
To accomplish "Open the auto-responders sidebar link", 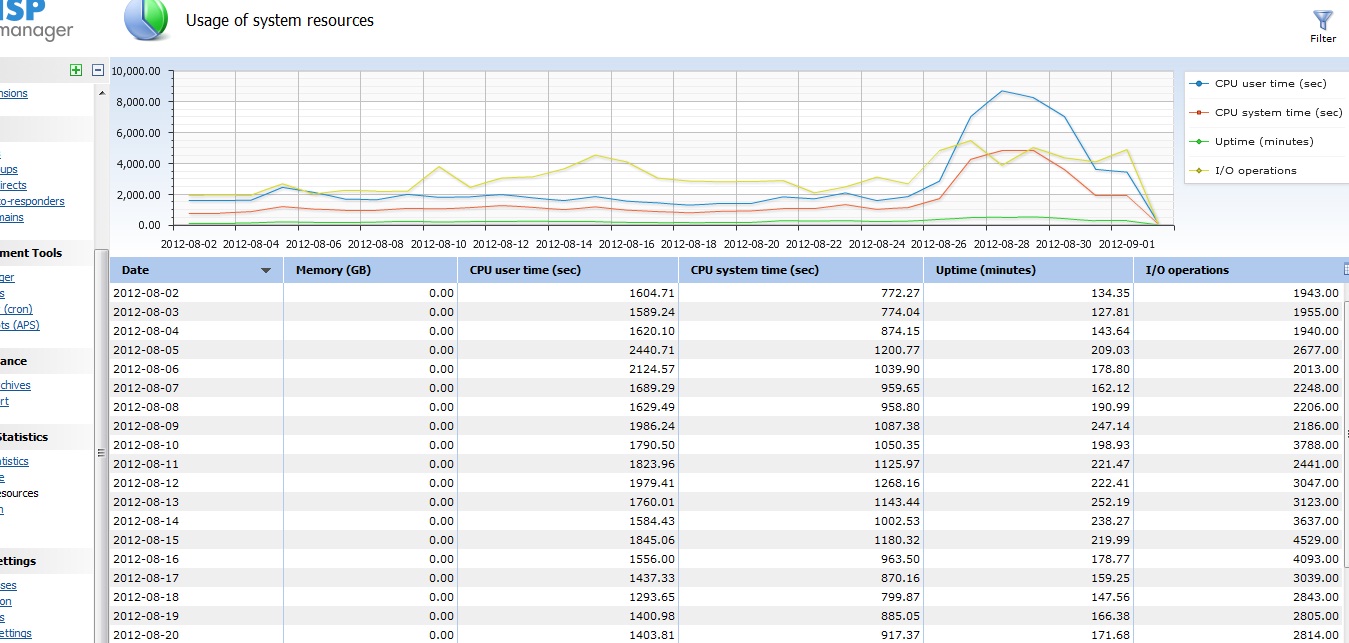I will pos(32,201).
